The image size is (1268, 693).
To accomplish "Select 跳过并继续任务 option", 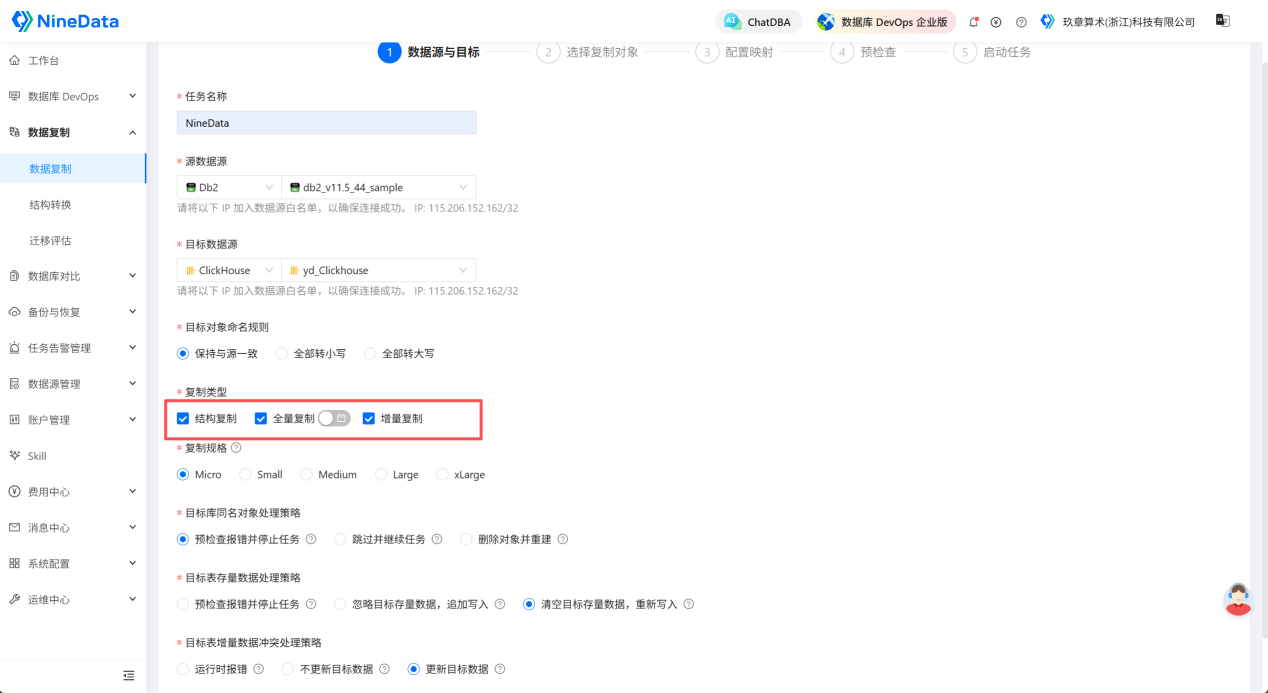I will coord(341,540).
